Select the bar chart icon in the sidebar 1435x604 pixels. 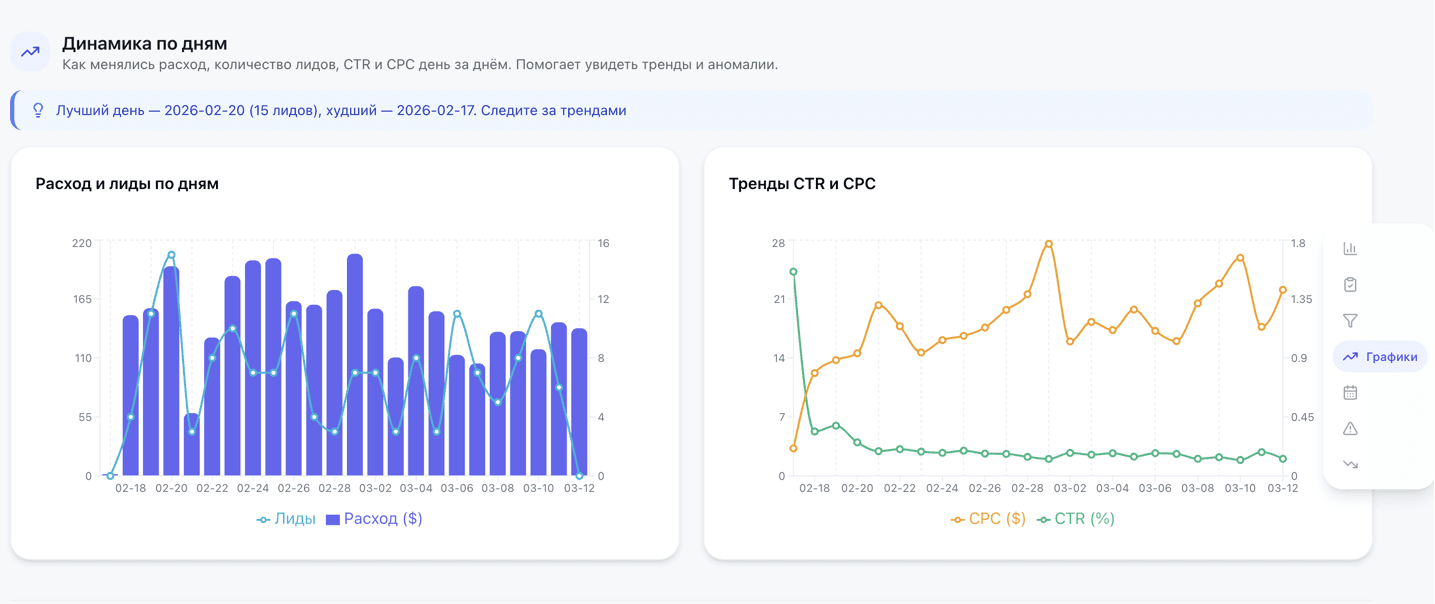click(x=1350, y=248)
